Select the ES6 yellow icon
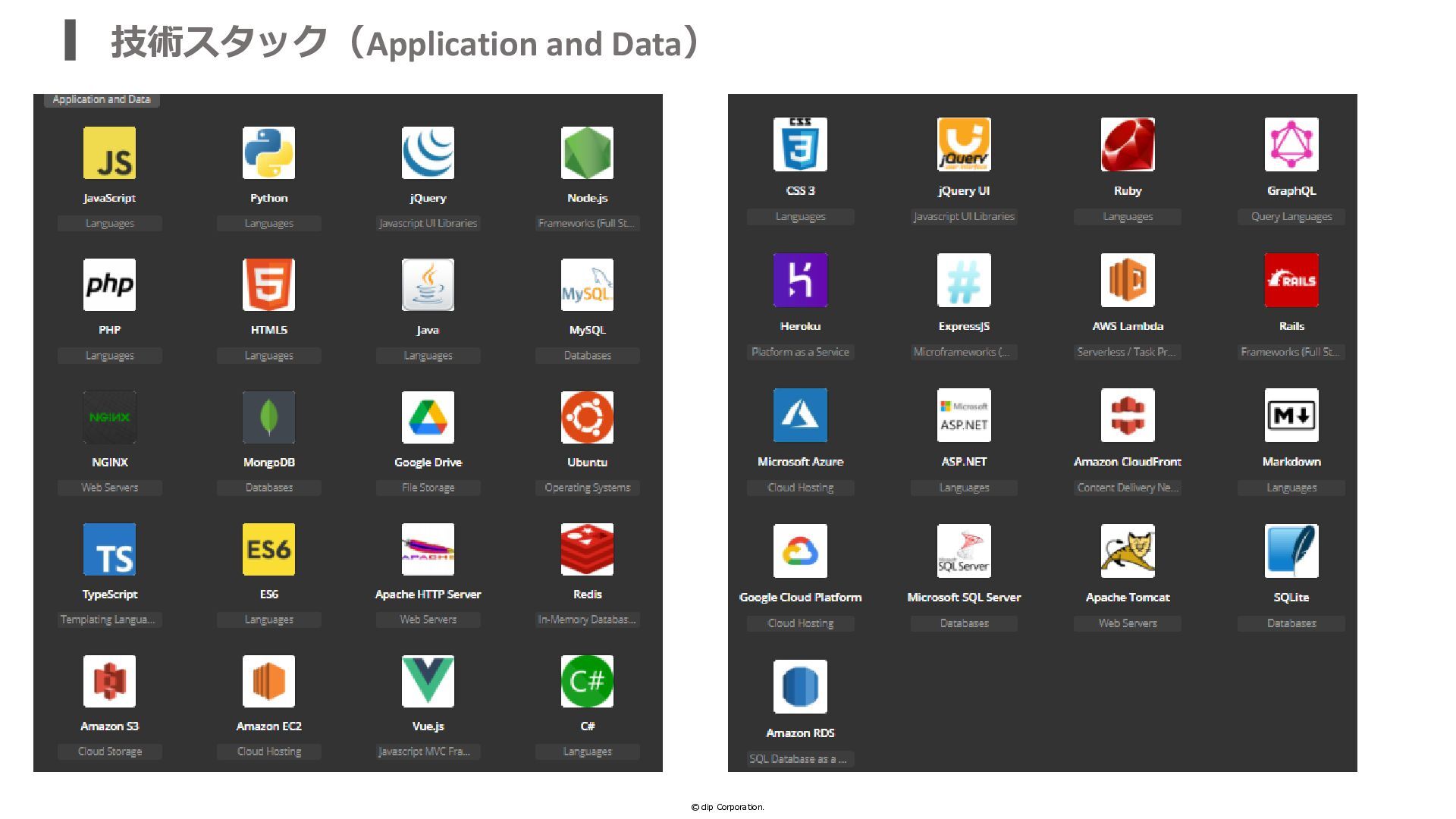1456x819 pixels. 268,549
